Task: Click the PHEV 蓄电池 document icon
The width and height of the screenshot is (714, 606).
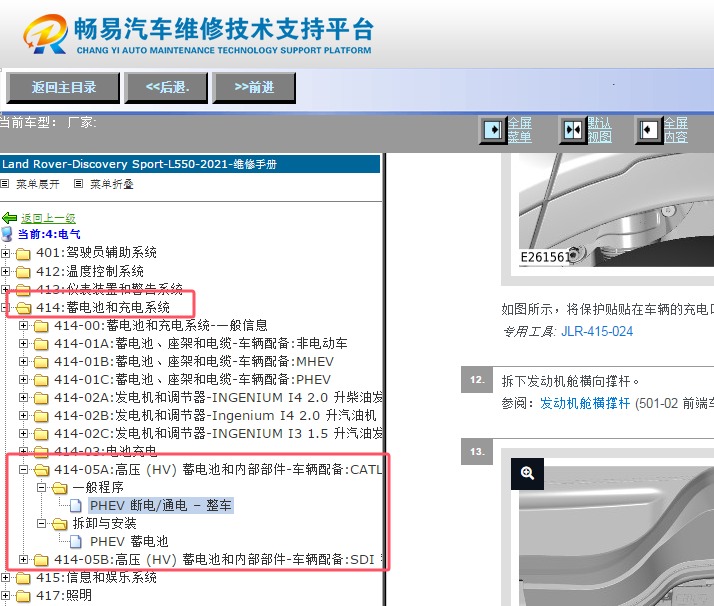Action: coord(76,541)
